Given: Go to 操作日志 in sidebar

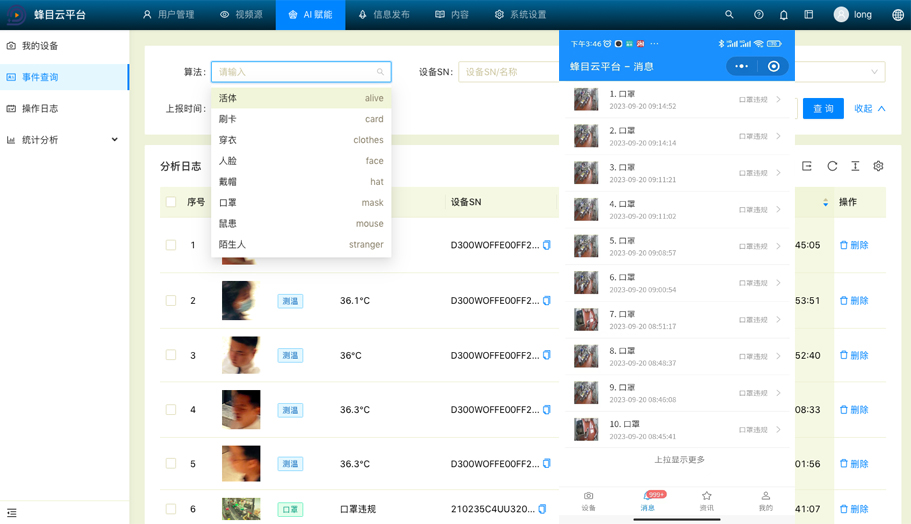Looking at the screenshot, I should (x=64, y=109).
